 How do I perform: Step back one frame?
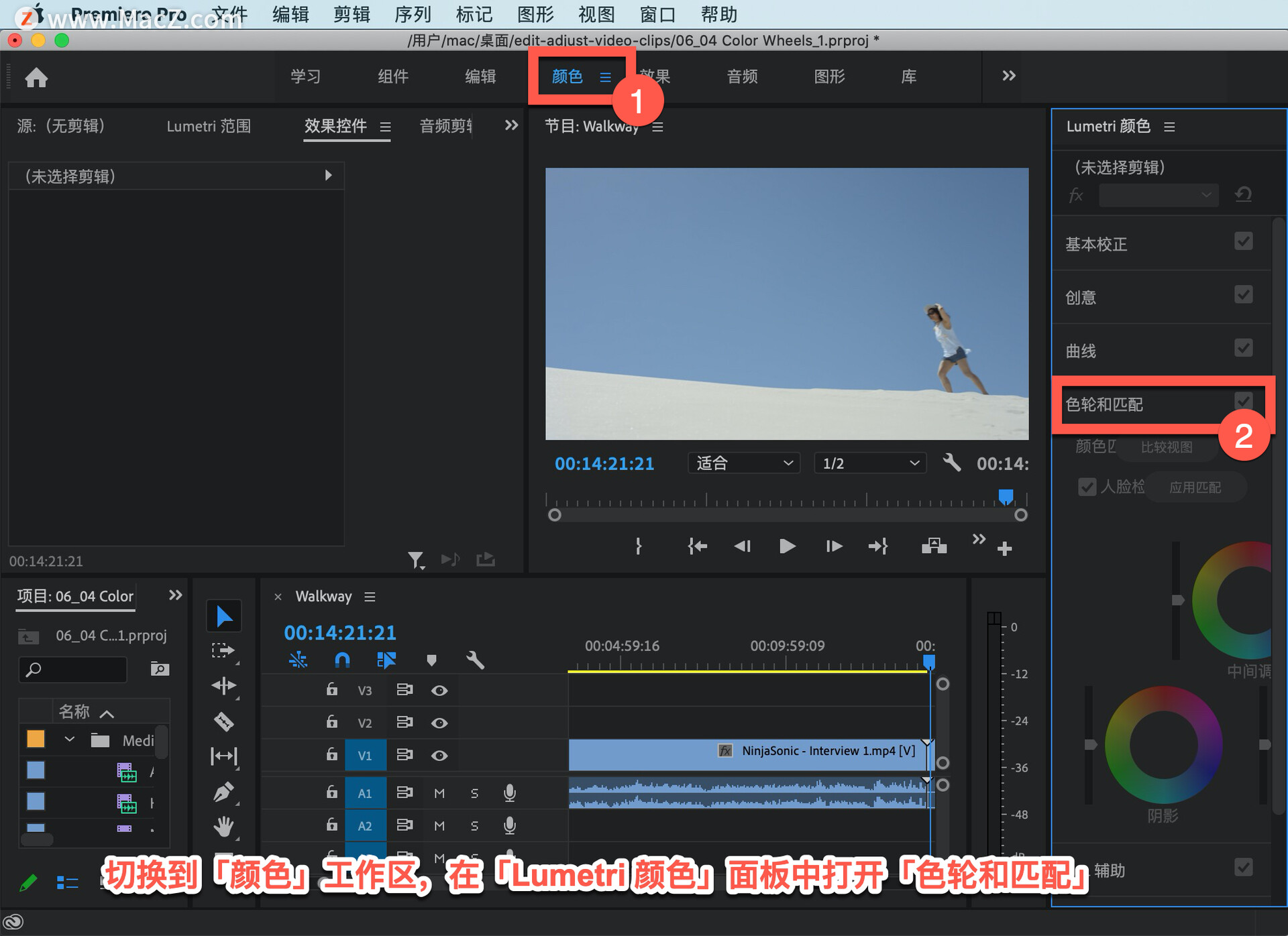(x=743, y=546)
